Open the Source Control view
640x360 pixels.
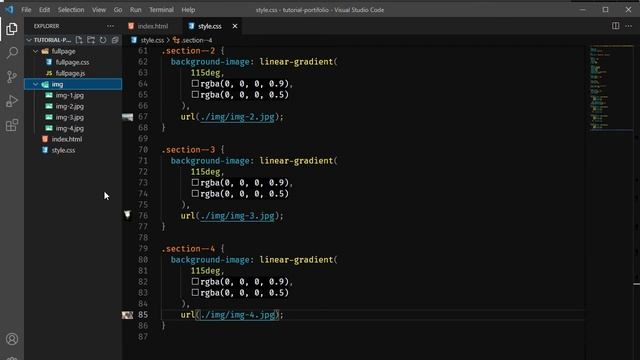[12, 77]
